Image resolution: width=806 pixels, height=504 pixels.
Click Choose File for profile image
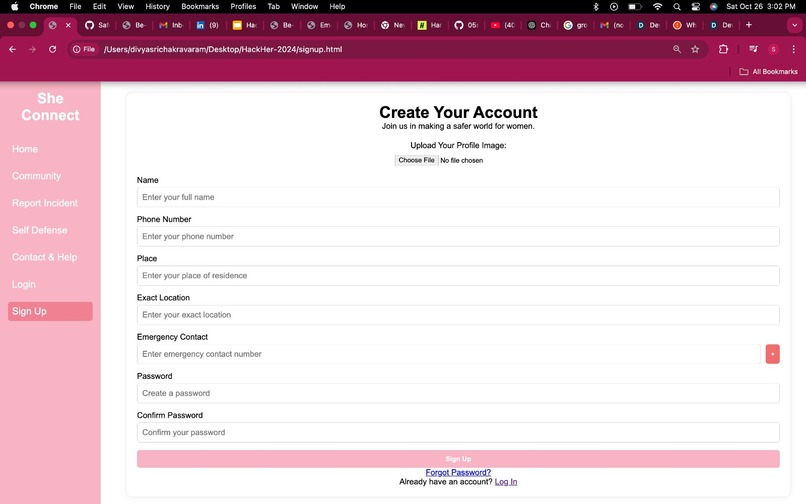[x=416, y=160]
